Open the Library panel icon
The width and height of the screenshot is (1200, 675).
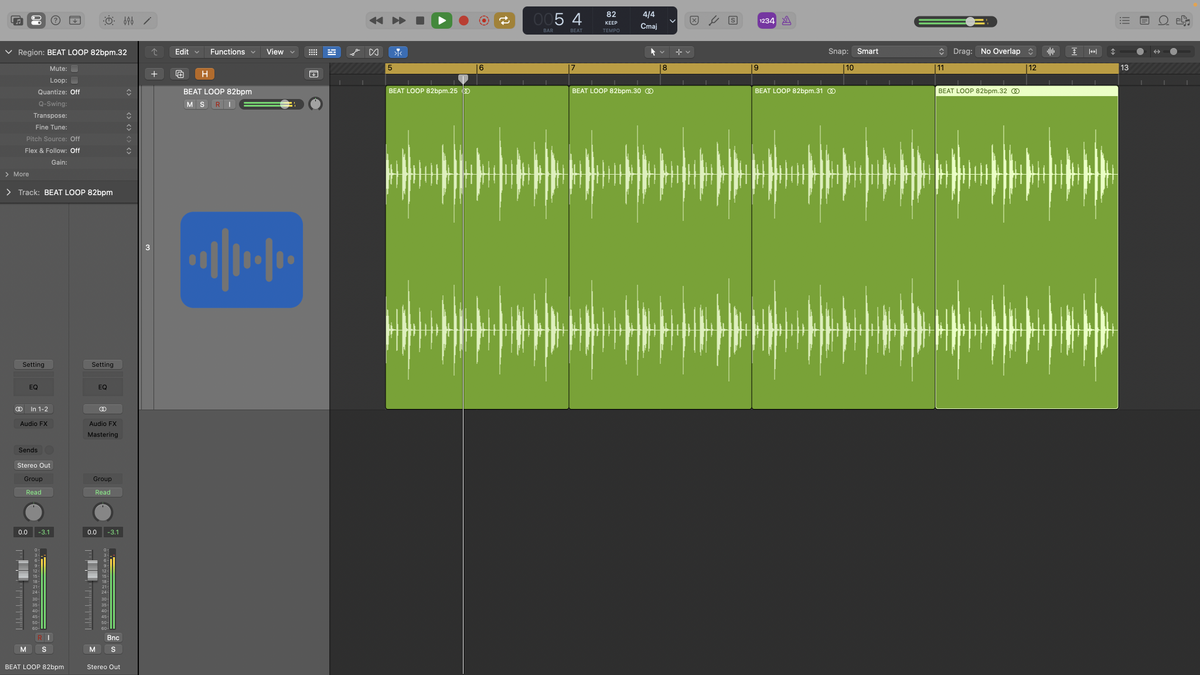[16, 20]
